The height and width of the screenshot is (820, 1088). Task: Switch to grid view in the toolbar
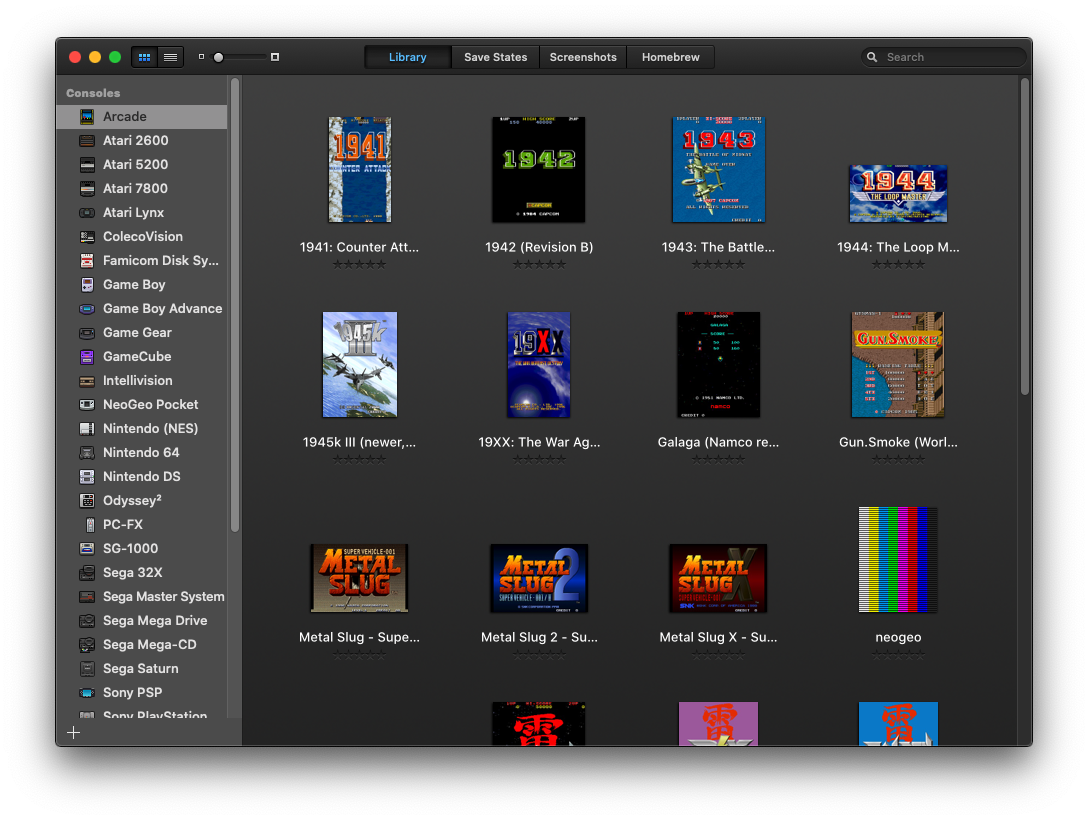click(x=144, y=57)
